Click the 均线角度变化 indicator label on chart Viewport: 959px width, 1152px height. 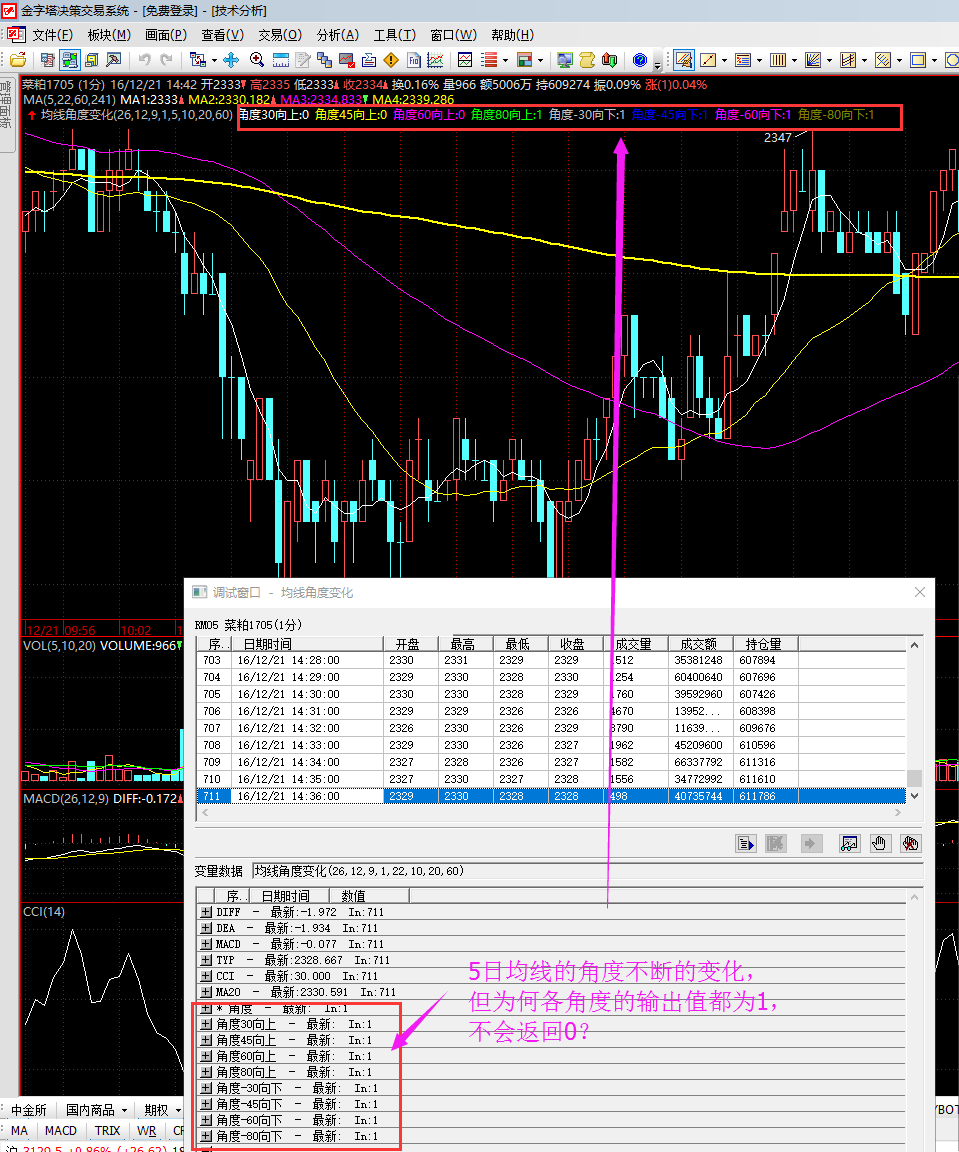tap(136, 115)
